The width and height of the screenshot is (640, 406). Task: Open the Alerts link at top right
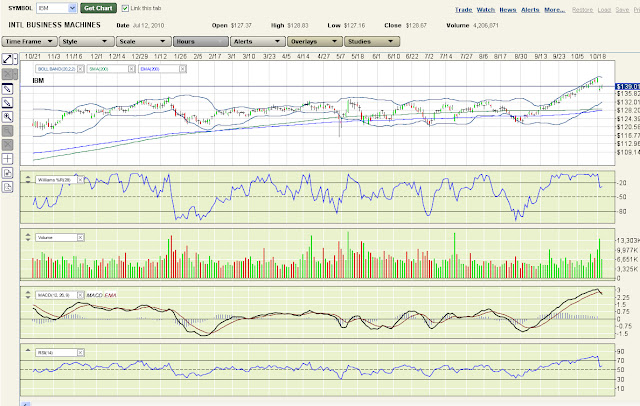(530, 10)
